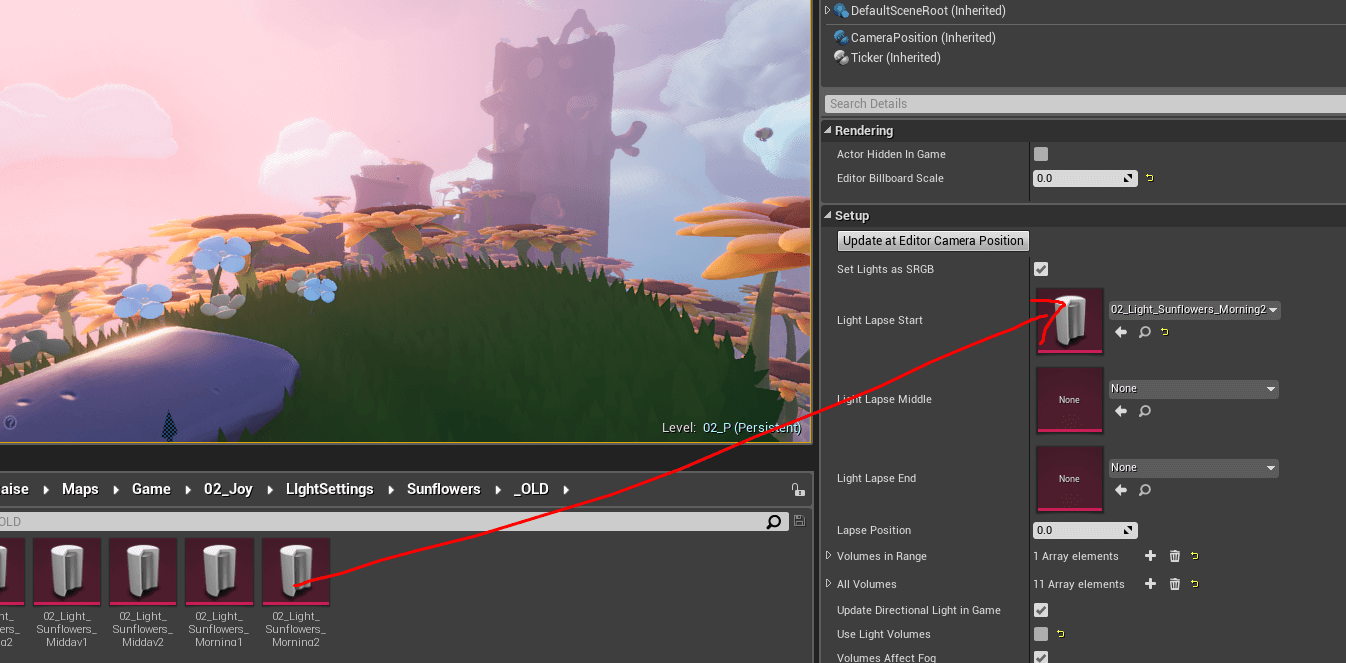Click the Ticker (Inherited) component icon
Image resolution: width=1346 pixels, height=663 pixels.
pos(843,58)
